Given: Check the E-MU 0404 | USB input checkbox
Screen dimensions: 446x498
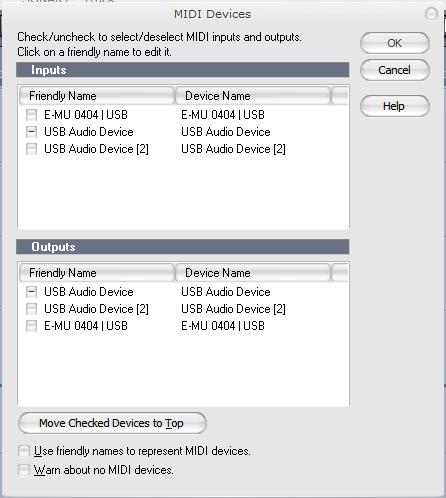Looking at the screenshot, I should click(x=31, y=115).
